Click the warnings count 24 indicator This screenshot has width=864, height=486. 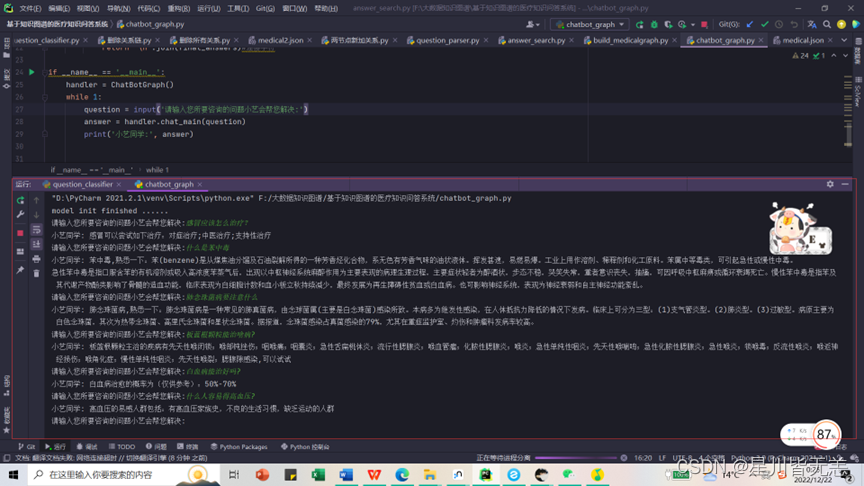(x=801, y=56)
